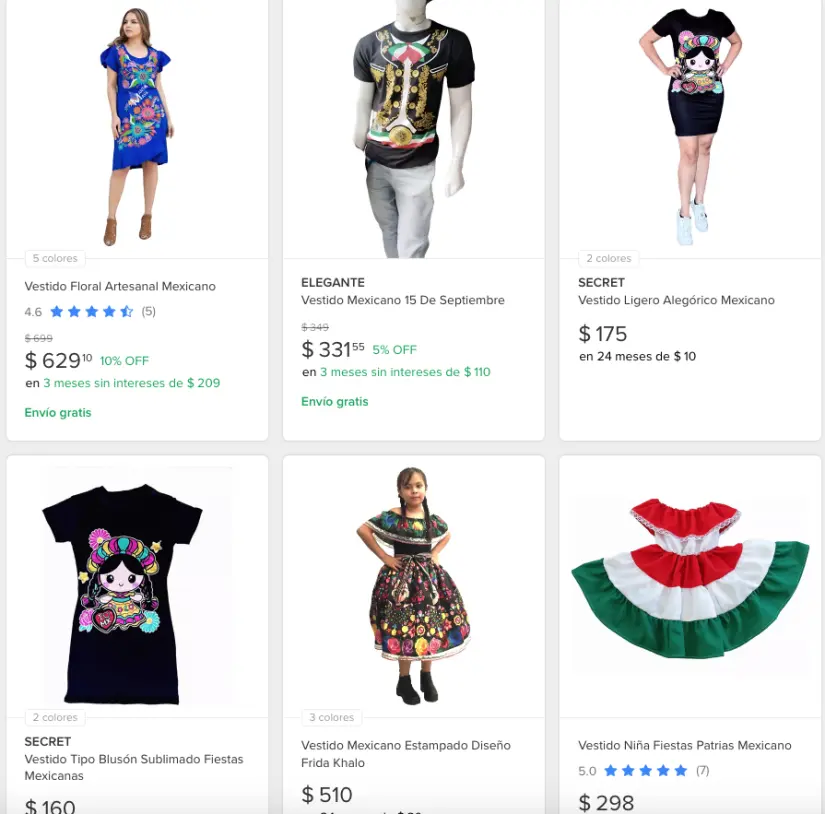This screenshot has width=825, height=814.
Task: Open "Vestido Mexicano 15 De Septiembre" listing
Action: (x=403, y=300)
